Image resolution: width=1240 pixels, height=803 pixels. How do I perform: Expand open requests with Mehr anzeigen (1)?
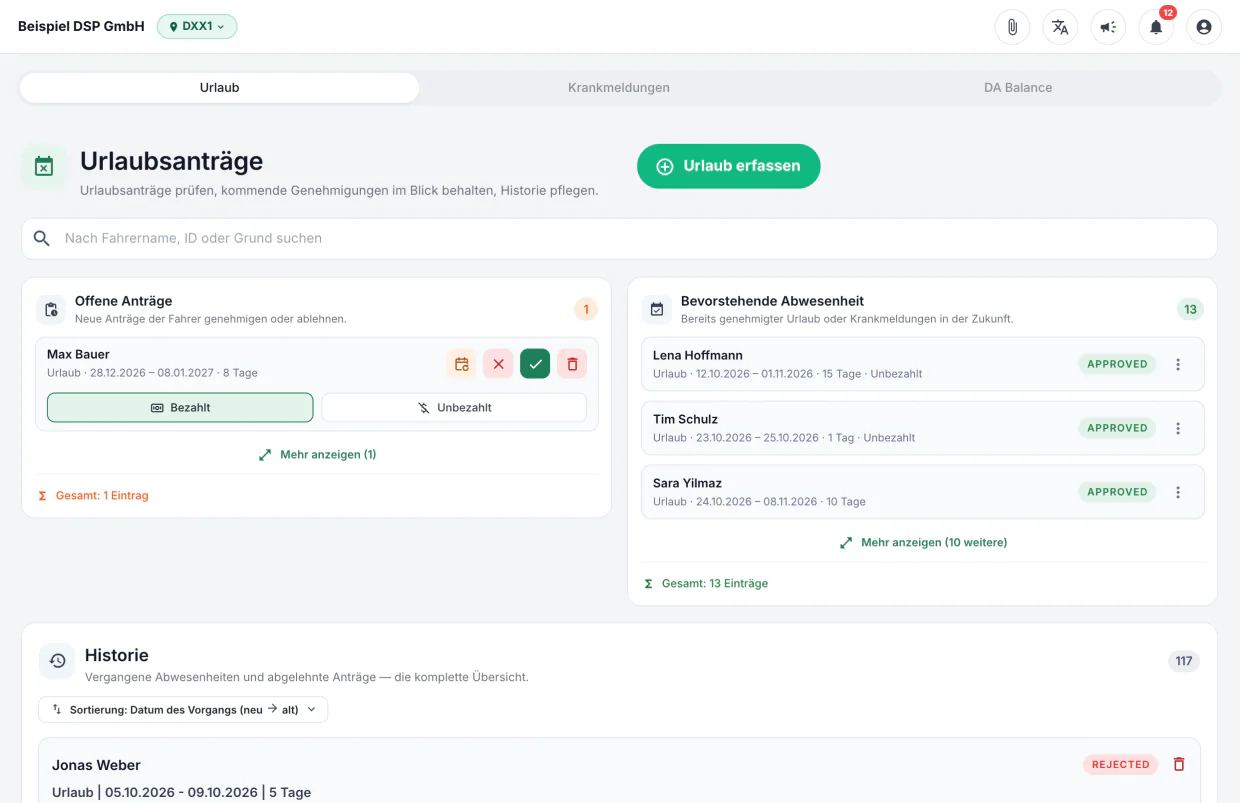pos(317,455)
